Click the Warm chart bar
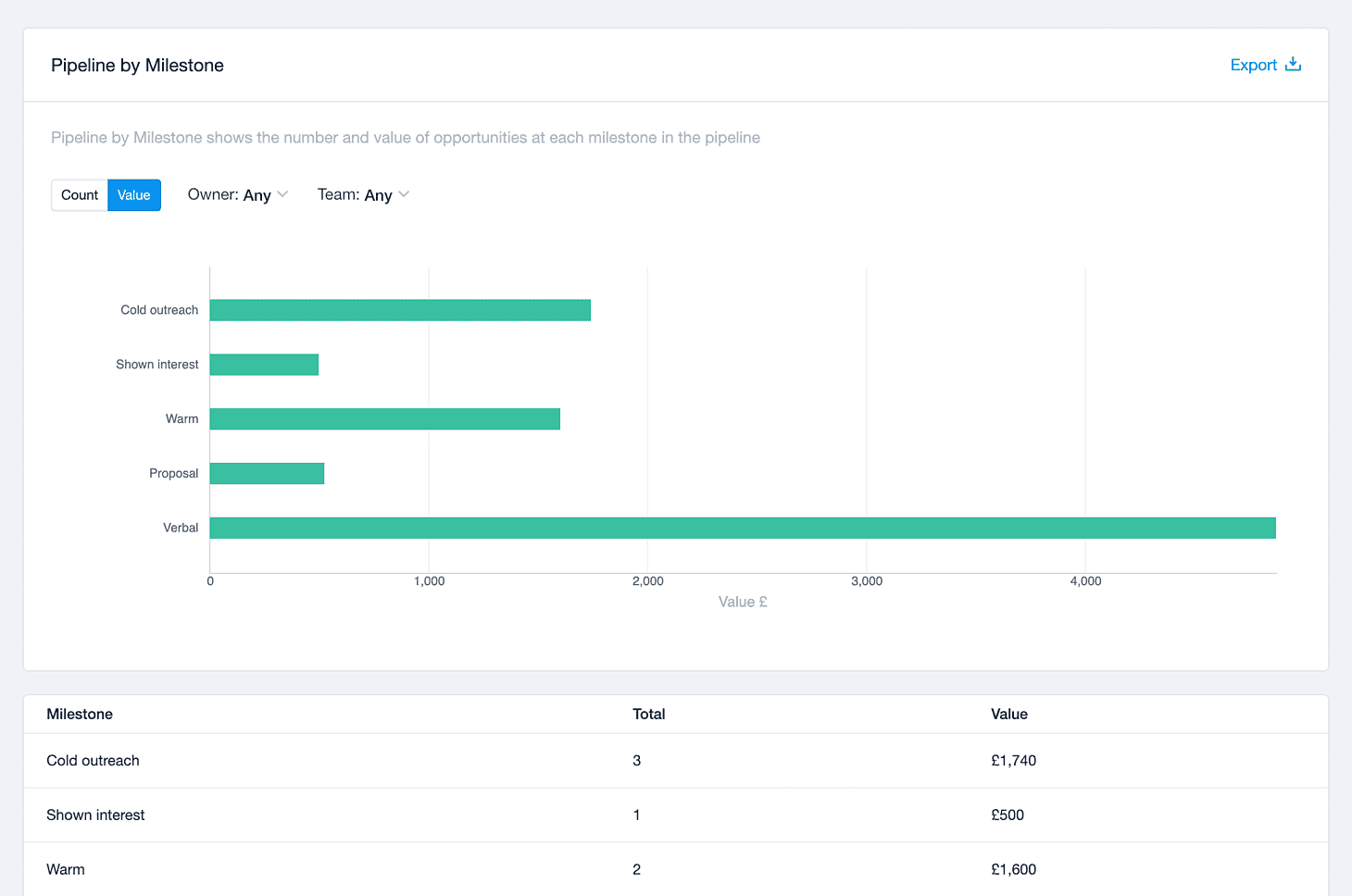The image size is (1352, 896). click(385, 419)
